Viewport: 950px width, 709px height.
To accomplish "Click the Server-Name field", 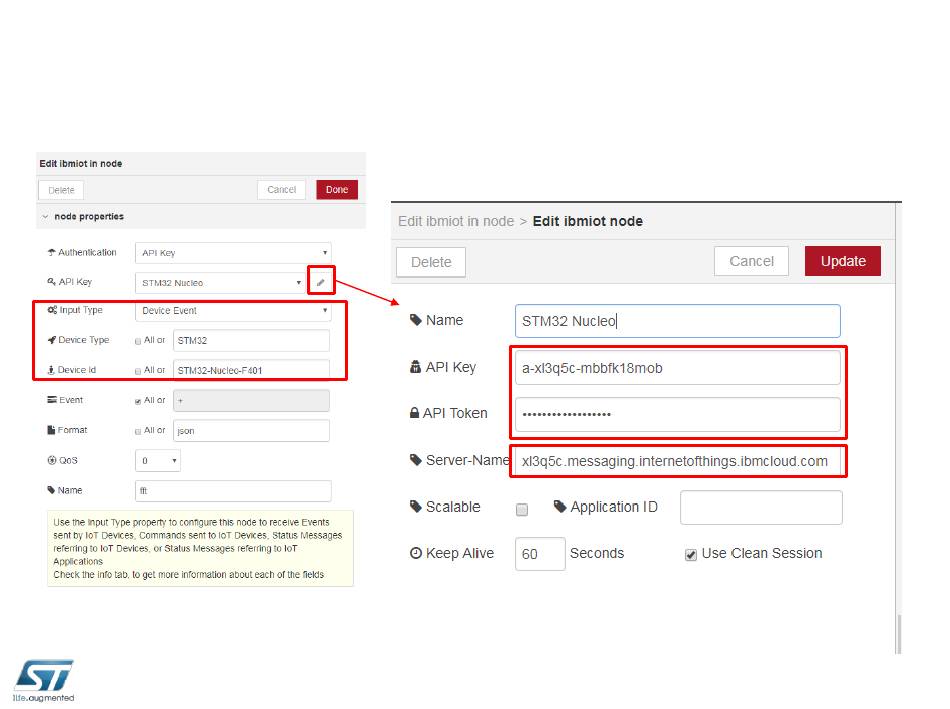I will [x=677, y=461].
